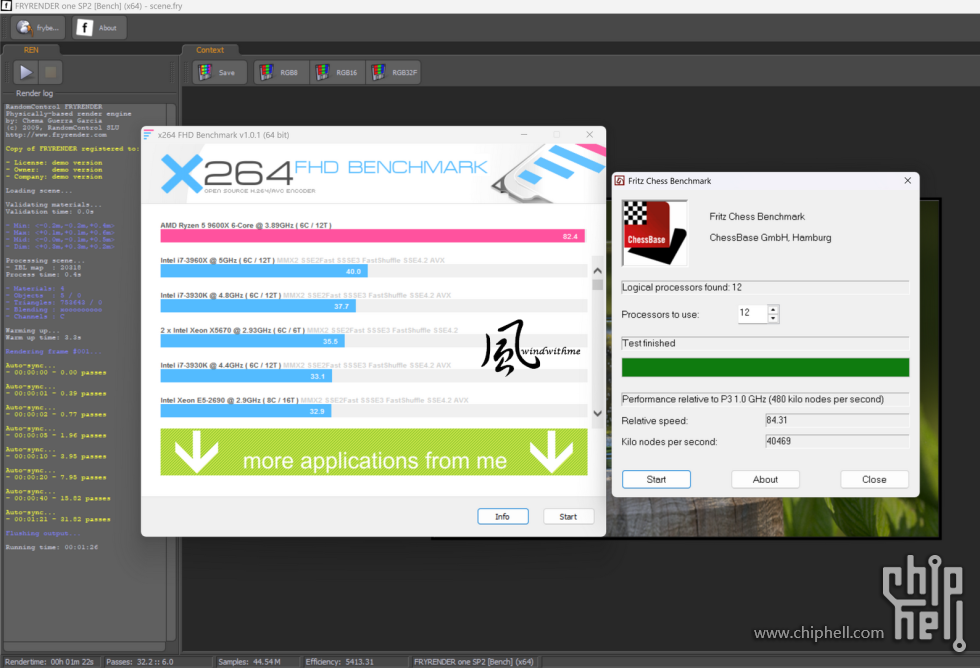Screen dimensions: 980x668
Task: Start rendering with the play button
Action: 26,72
